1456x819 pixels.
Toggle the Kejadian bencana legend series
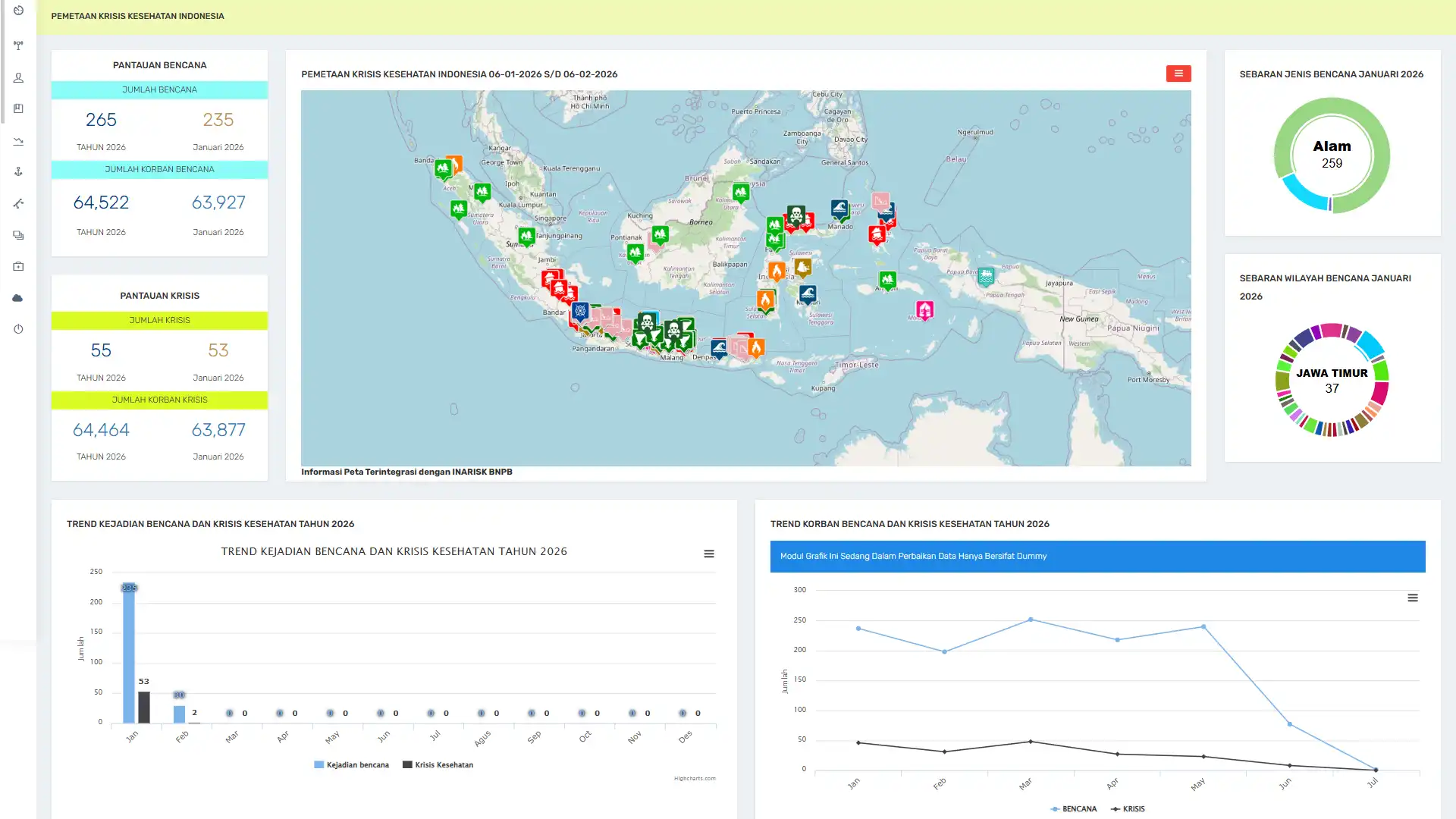352,764
